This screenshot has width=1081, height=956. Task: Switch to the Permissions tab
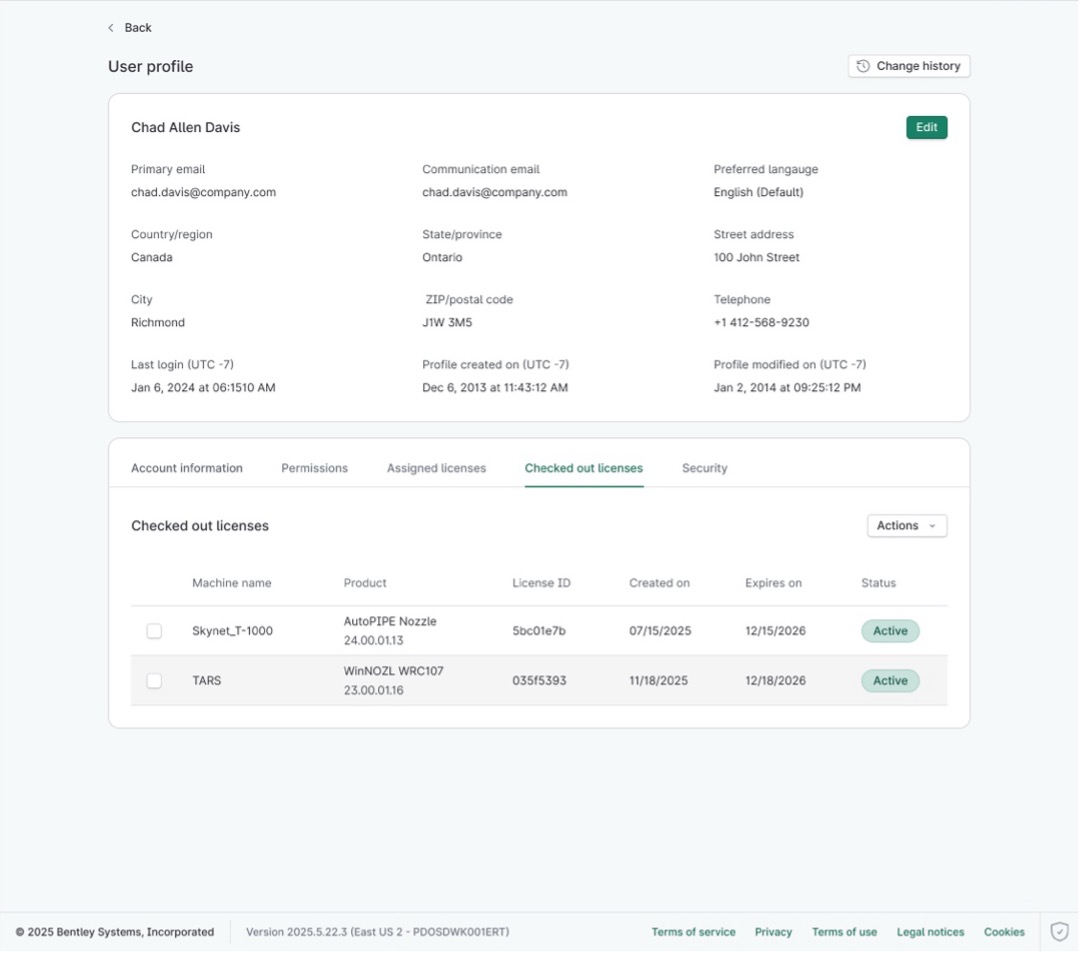point(314,467)
